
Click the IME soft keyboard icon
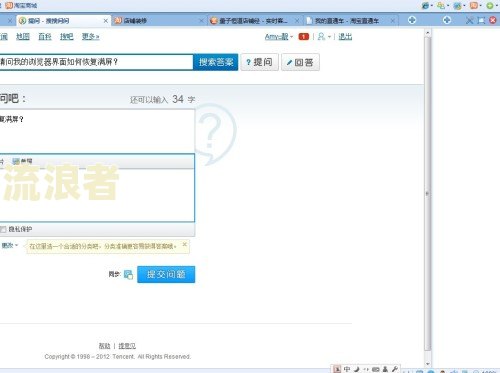376,369
